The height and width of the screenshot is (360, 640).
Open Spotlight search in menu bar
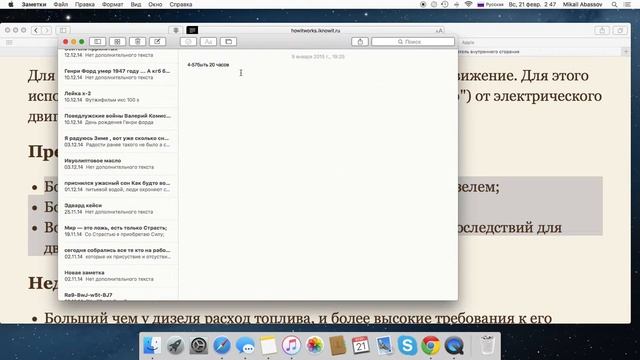pos(614,4)
